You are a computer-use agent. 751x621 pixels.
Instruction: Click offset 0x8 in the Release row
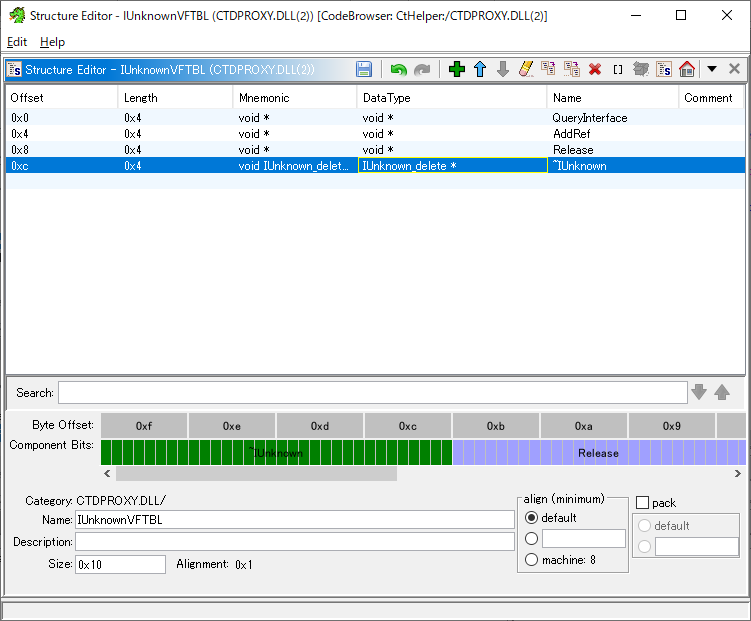pyautogui.click(x=61, y=150)
